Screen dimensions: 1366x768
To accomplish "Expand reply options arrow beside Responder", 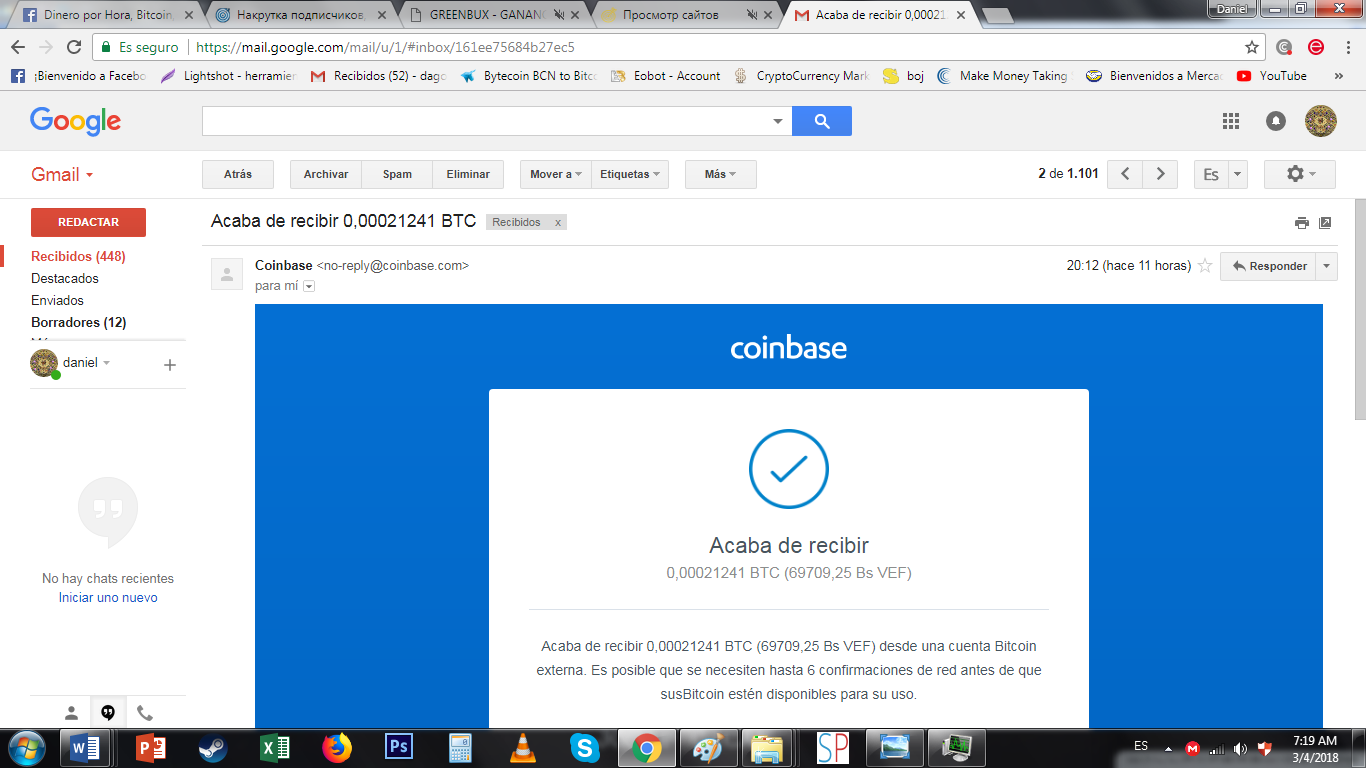I will pyautogui.click(x=1327, y=266).
